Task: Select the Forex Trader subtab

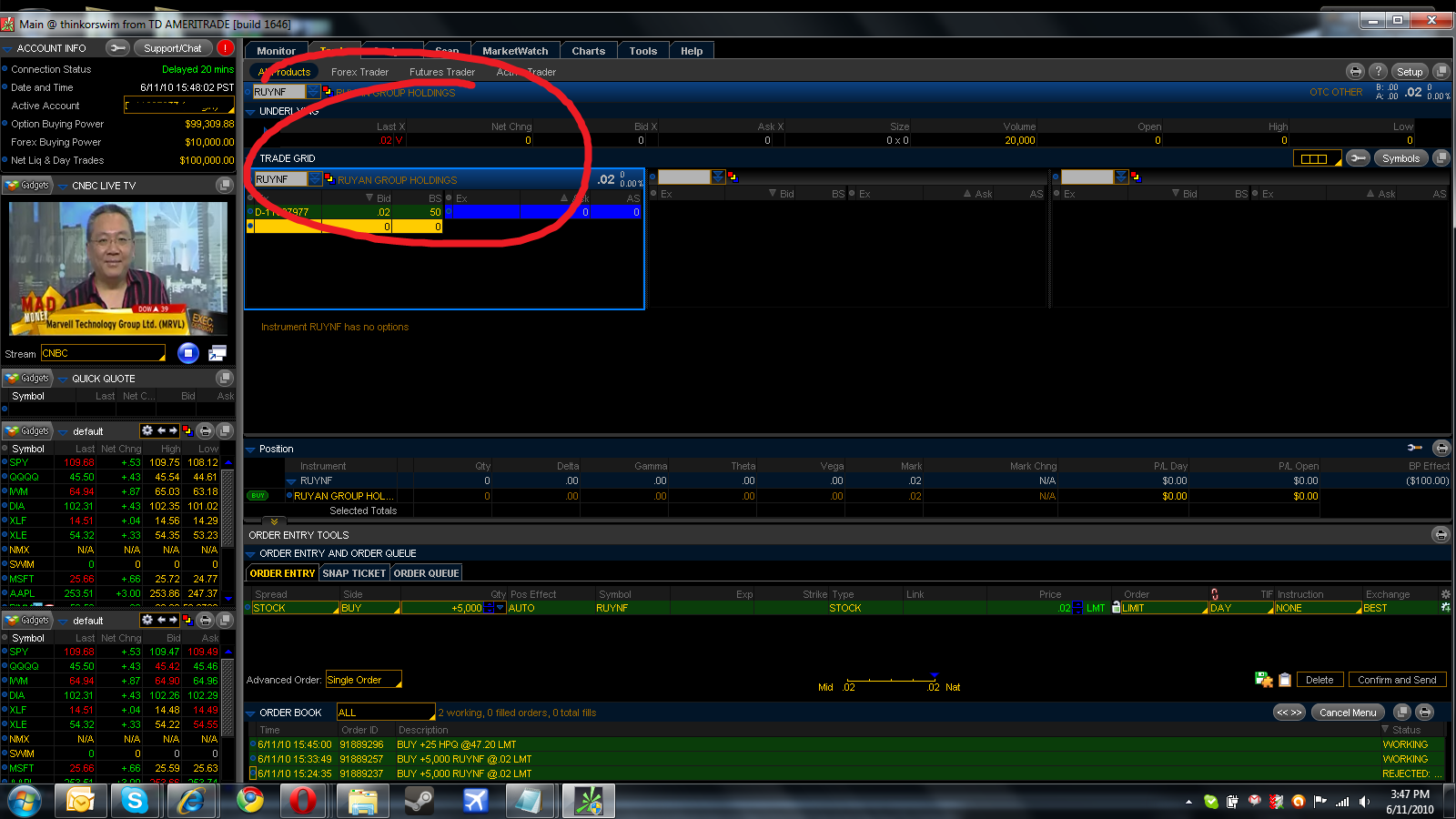Action: (x=359, y=72)
